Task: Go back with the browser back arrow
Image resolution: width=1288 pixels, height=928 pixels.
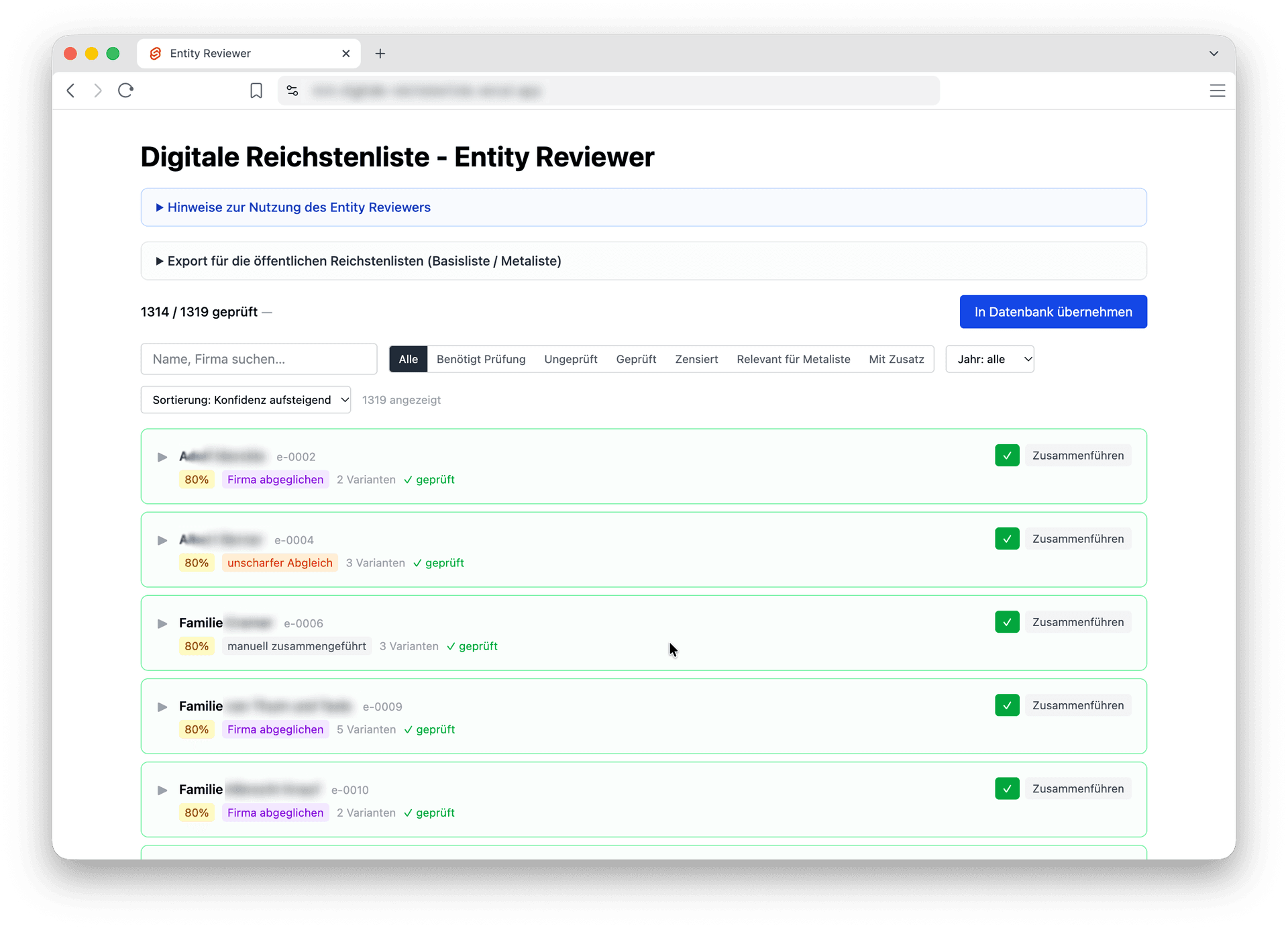Action: point(70,91)
